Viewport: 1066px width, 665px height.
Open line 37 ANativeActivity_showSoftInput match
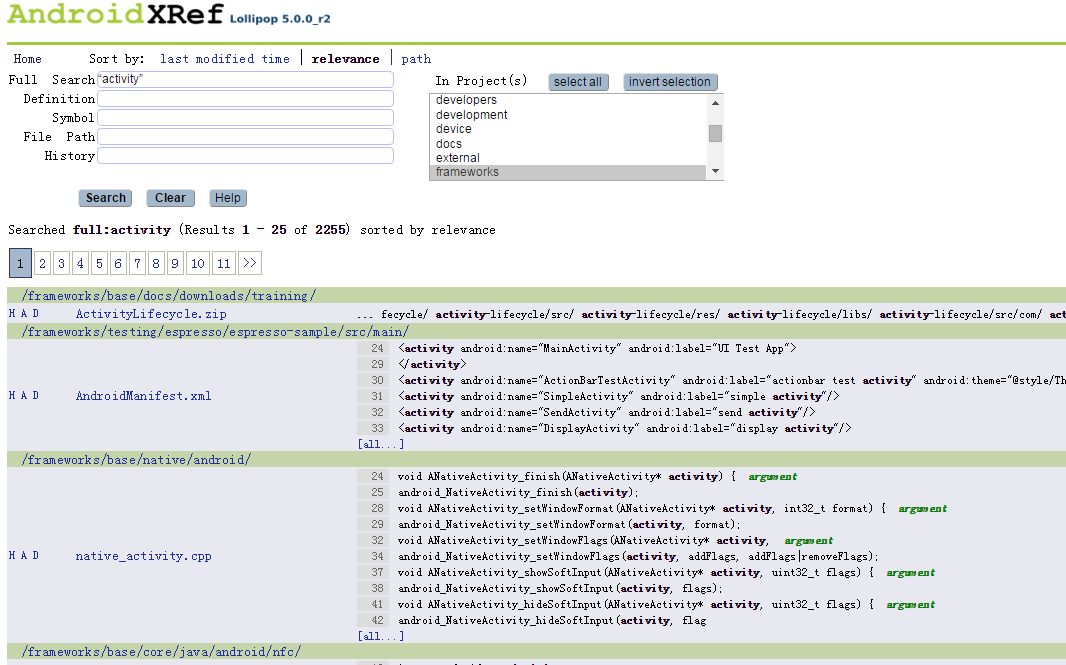point(636,573)
